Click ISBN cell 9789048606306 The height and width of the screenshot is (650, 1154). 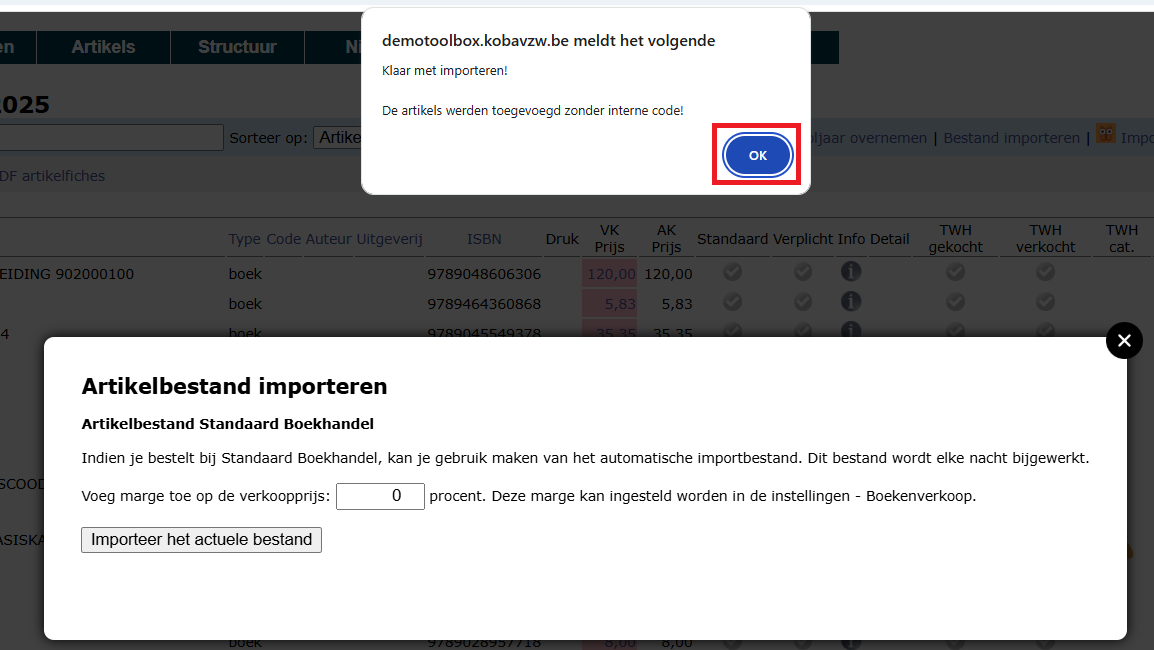coord(484,274)
